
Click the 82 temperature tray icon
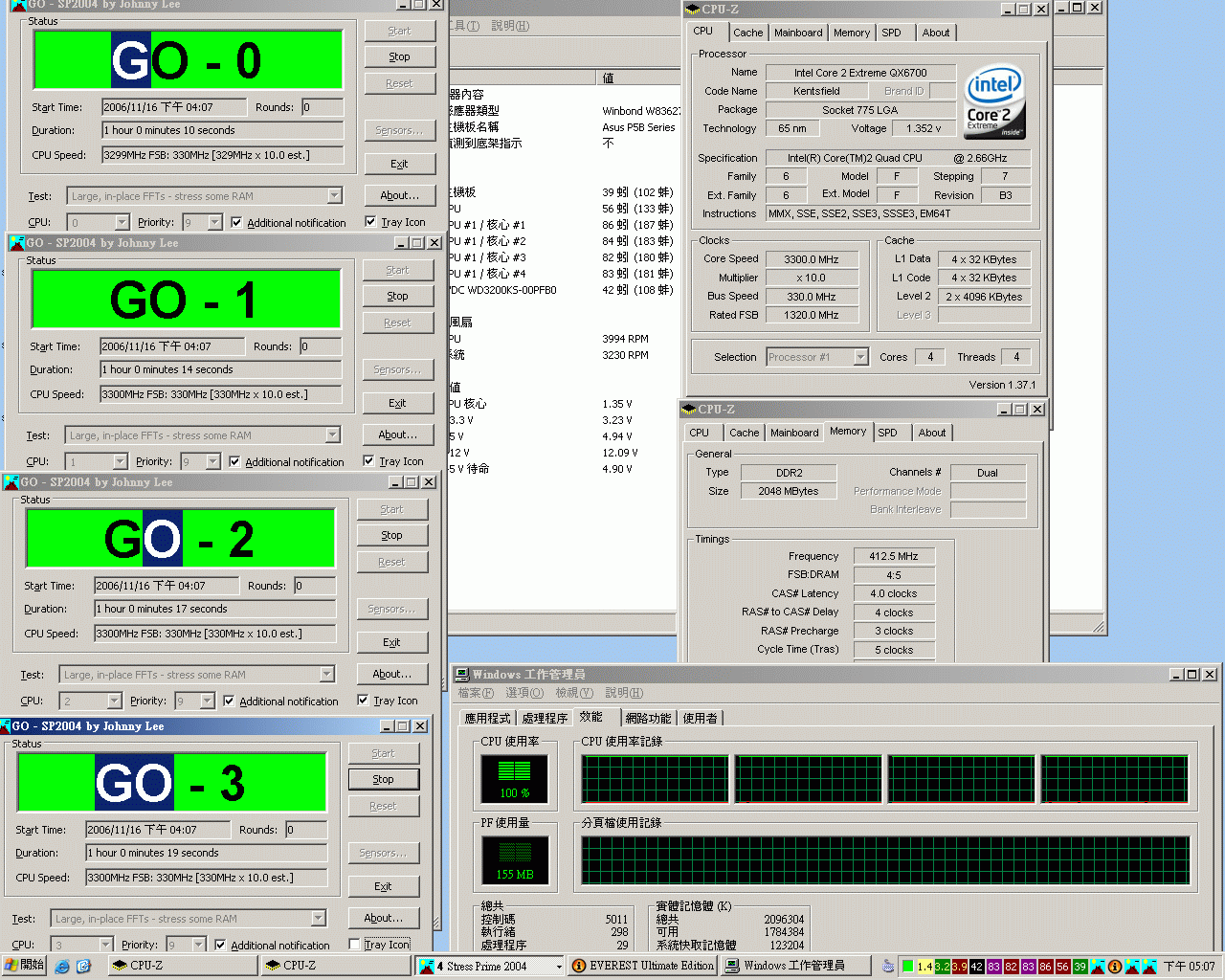[1012, 967]
